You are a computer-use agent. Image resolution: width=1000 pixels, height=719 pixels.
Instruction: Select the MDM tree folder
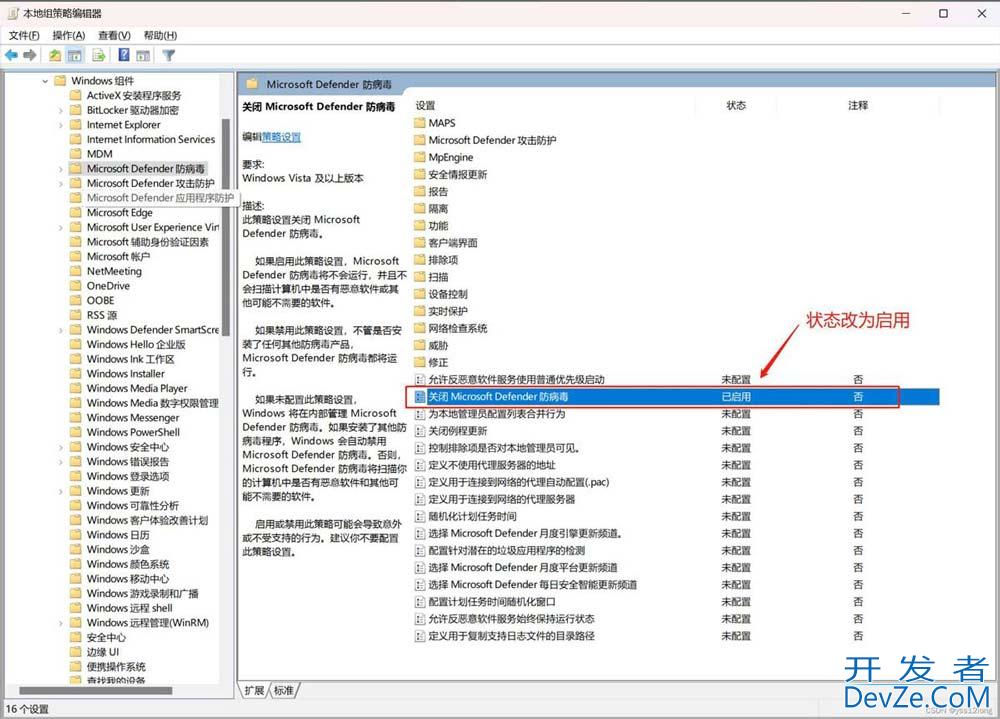click(99, 154)
